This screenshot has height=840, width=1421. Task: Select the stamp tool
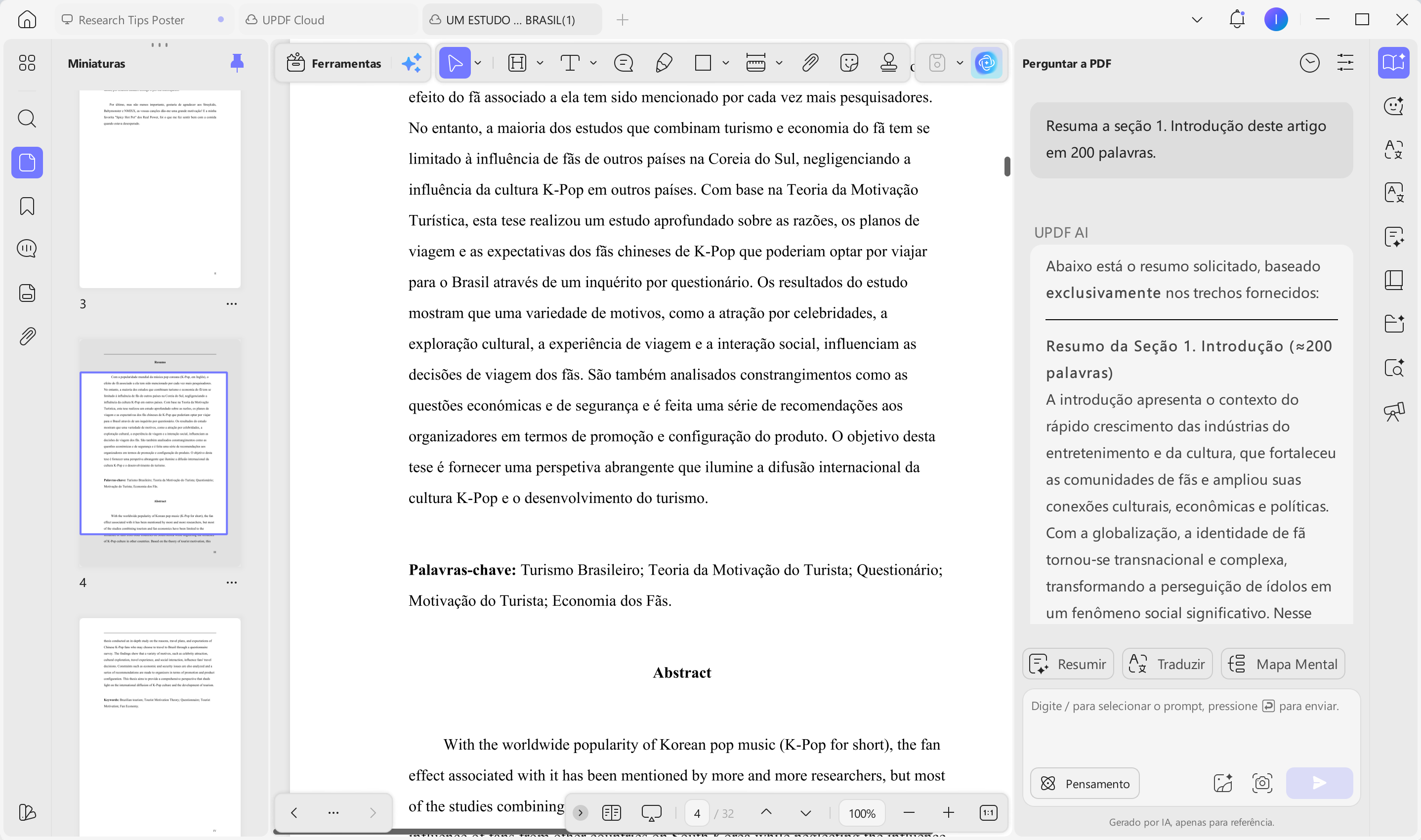(x=888, y=63)
